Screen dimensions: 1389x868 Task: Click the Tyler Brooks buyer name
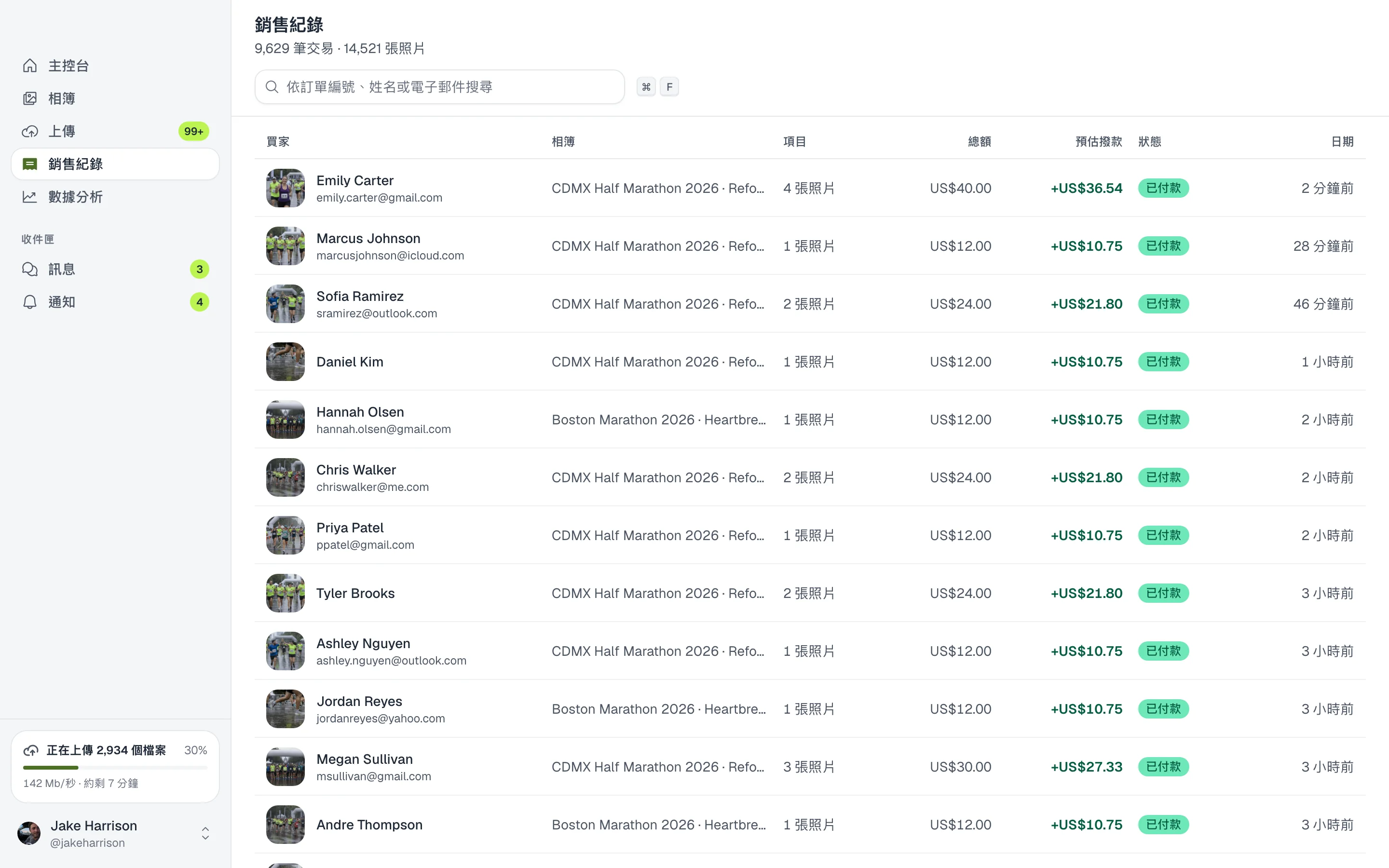click(355, 594)
